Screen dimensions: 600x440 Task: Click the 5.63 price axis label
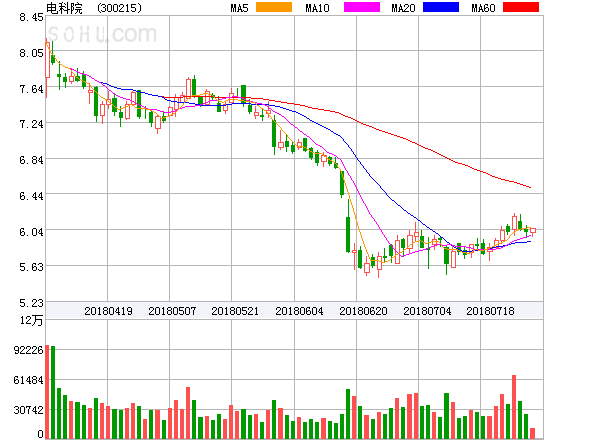[x=31, y=267]
